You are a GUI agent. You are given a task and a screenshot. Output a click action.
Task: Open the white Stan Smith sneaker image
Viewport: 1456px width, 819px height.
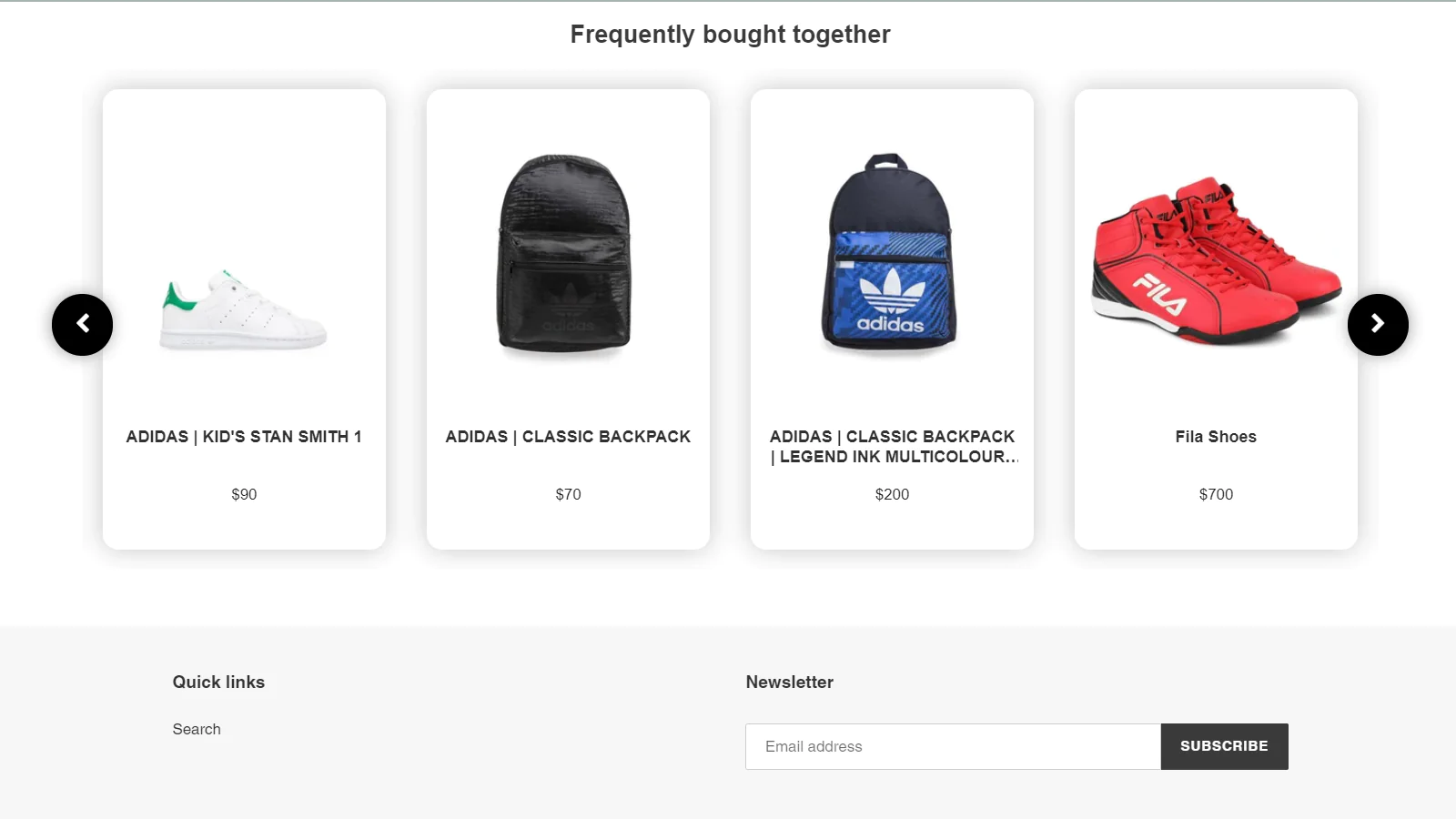tap(243, 309)
